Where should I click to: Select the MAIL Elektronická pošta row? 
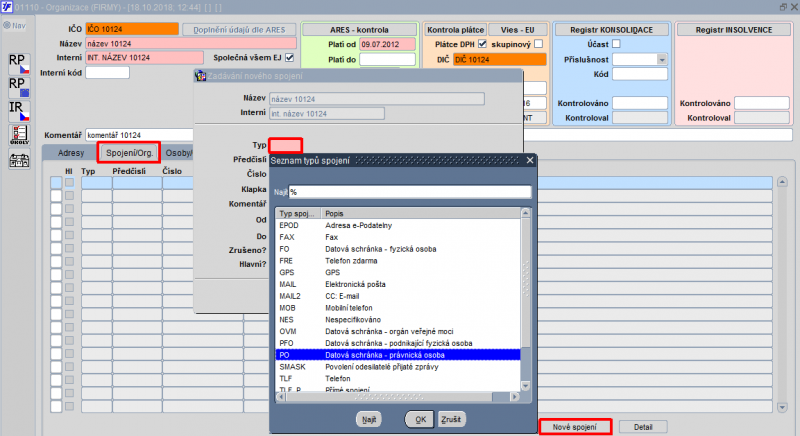coord(398,284)
